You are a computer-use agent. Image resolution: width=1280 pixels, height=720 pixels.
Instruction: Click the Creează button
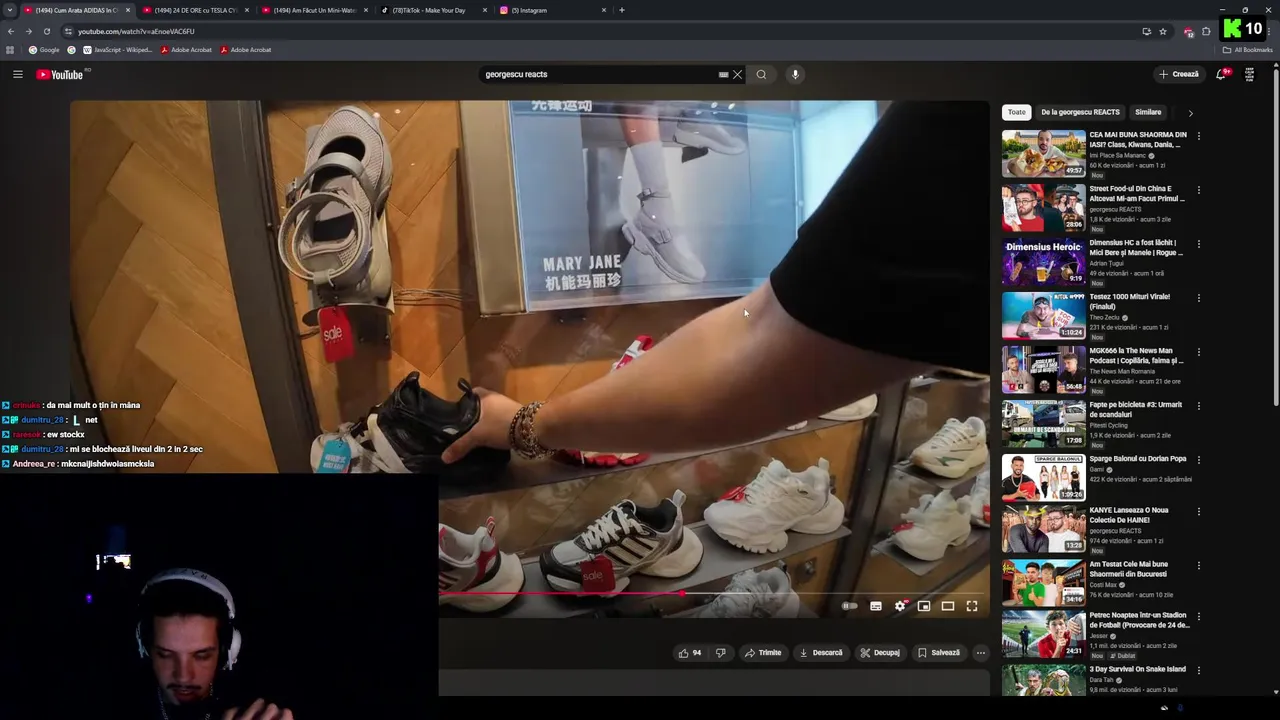pyautogui.click(x=1178, y=74)
